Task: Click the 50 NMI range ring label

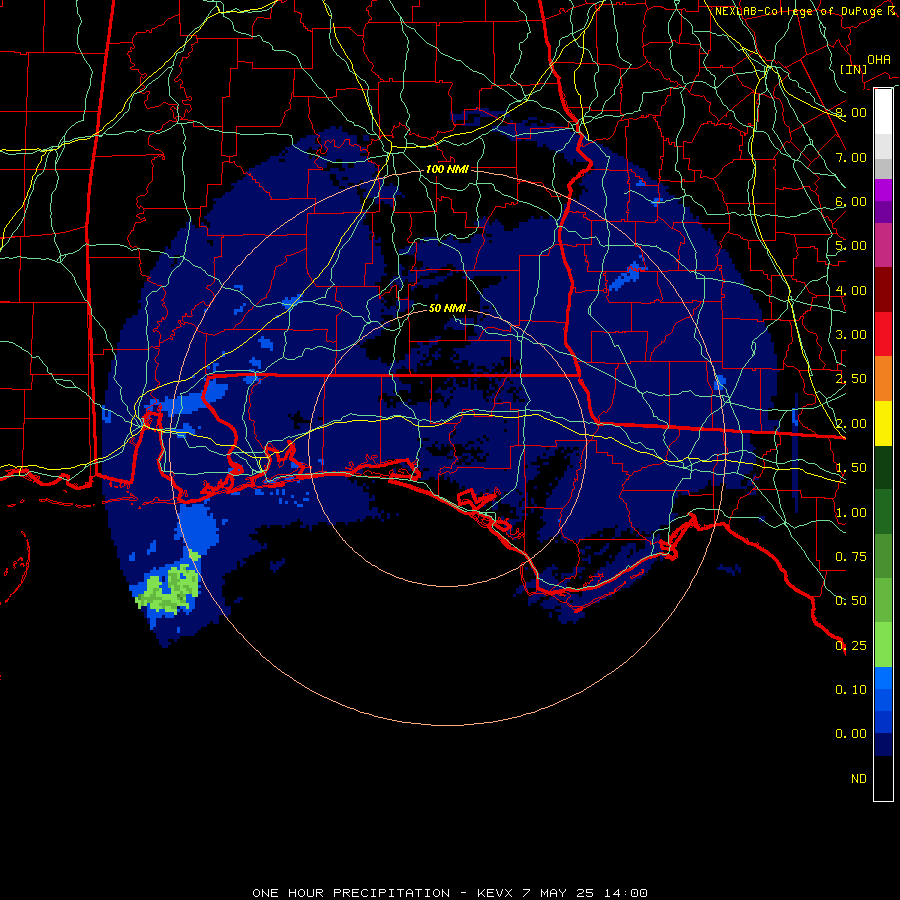Action: point(447,308)
